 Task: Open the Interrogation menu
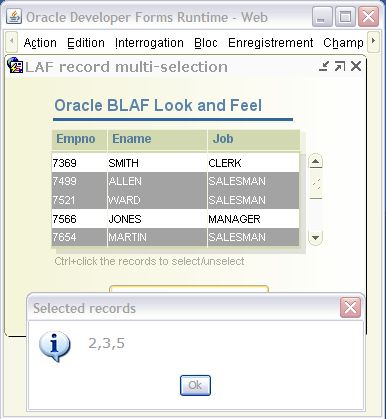point(149,43)
